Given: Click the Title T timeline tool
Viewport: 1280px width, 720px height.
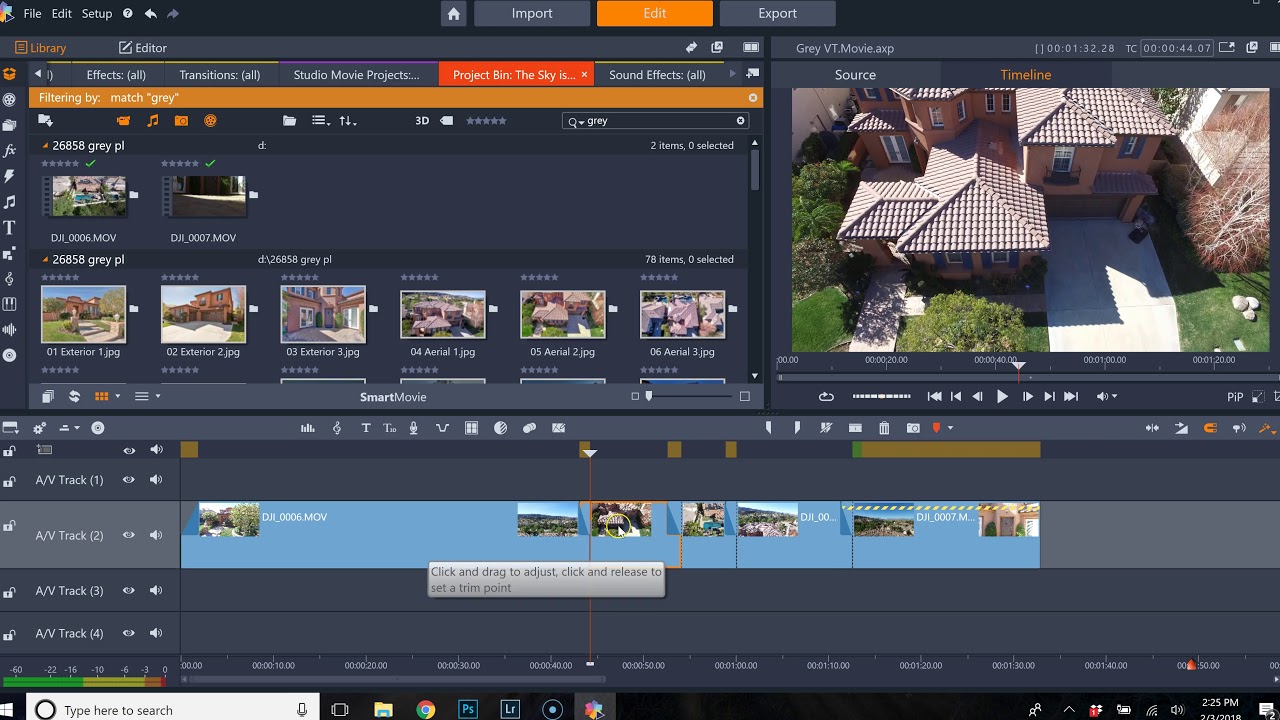Looking at the screenshot, I should [365, 428].
